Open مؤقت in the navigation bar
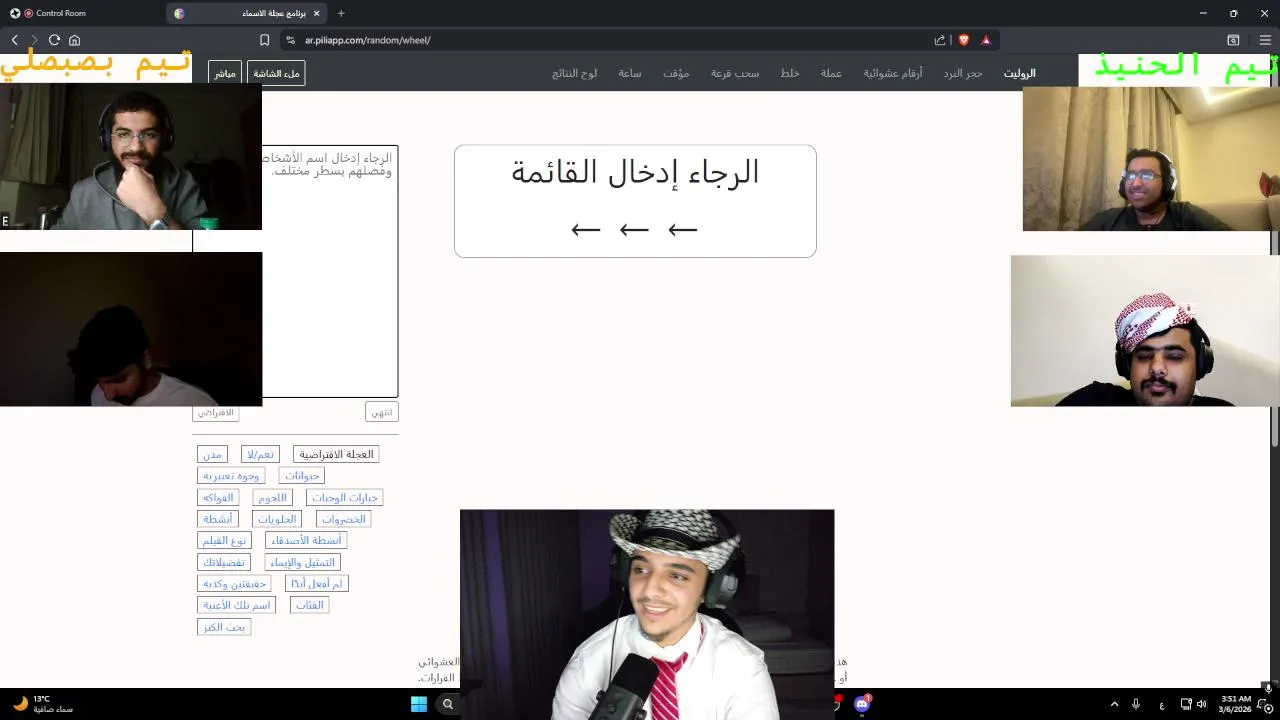Image resolution: width=1280 pixels, height=720 pixels. [676, 73]
